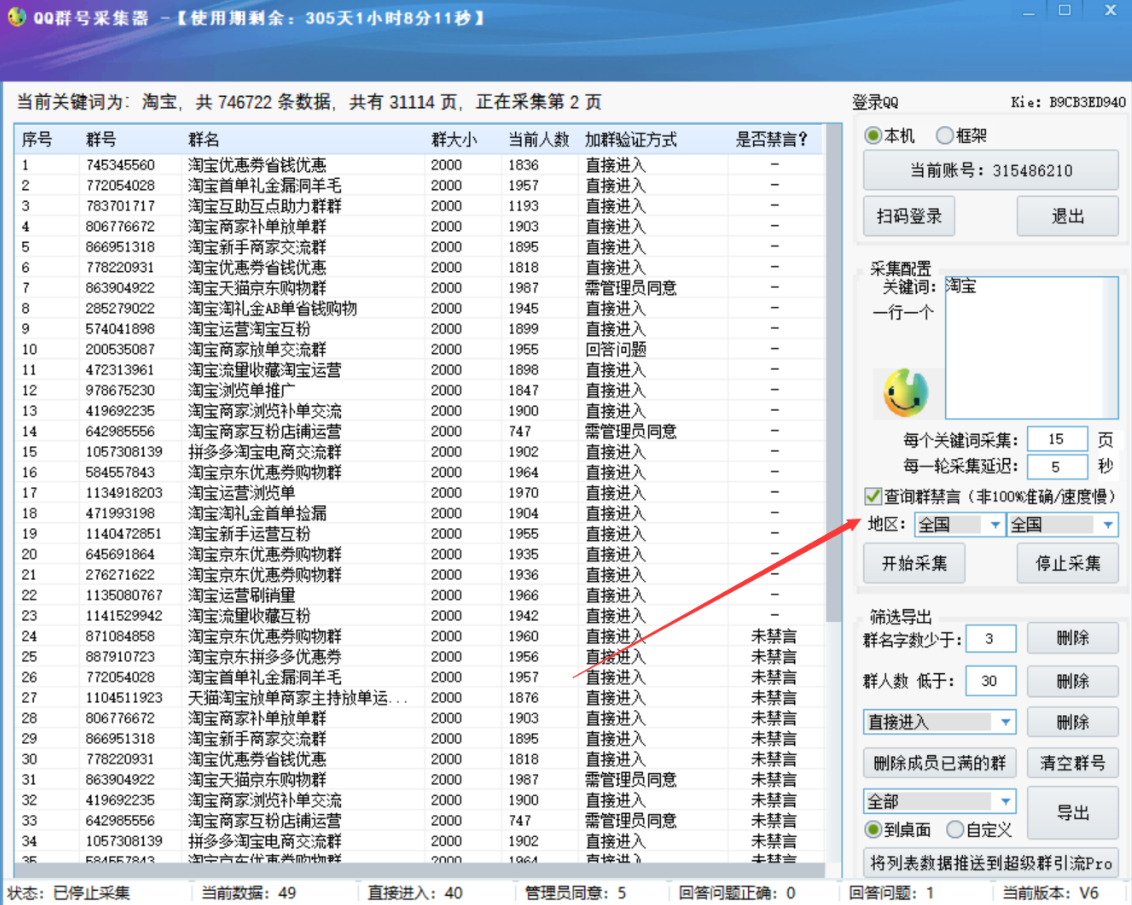
Task: Select row 淘宝淘礼金首单捡漏
Action: click(418, 513)
